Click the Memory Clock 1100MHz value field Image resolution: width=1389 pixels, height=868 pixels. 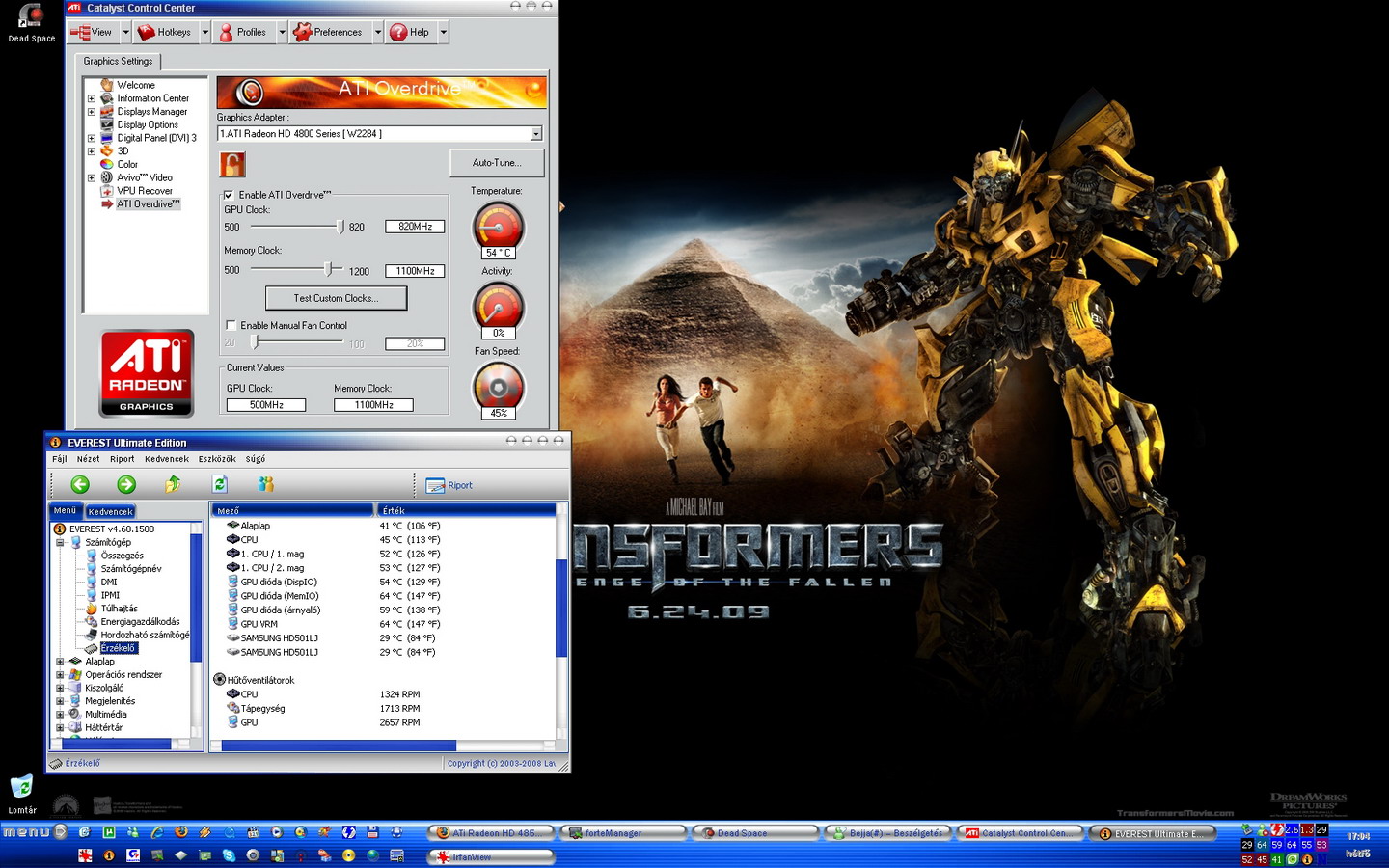(415, 271)
